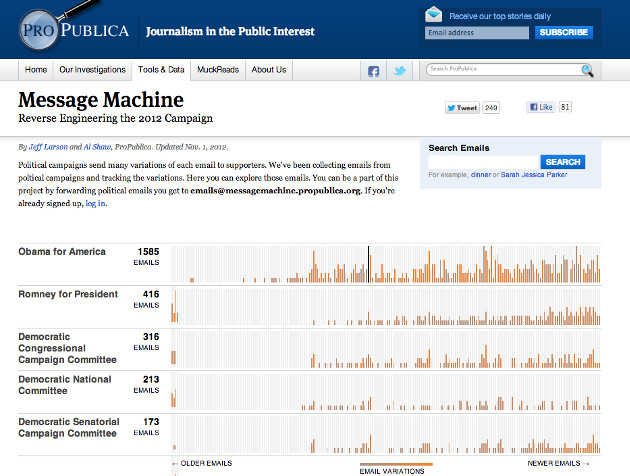Navigate to the About Us tab
The height and width of the screenshot is (476, 630).
pyautogui.click(x=269, y=70)
